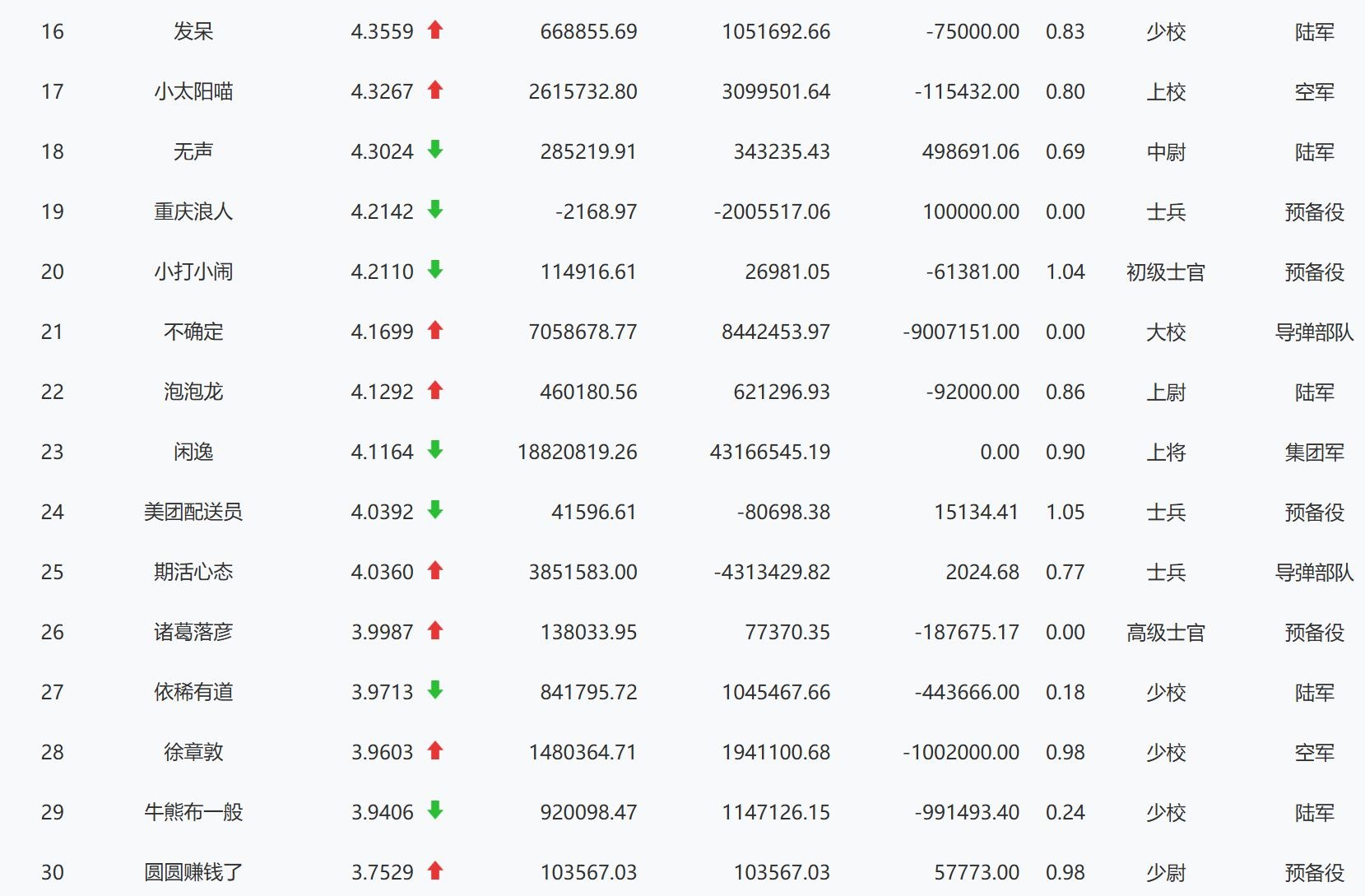
Task: Click the red up arrow next to 4.1699
Action: 435,331
